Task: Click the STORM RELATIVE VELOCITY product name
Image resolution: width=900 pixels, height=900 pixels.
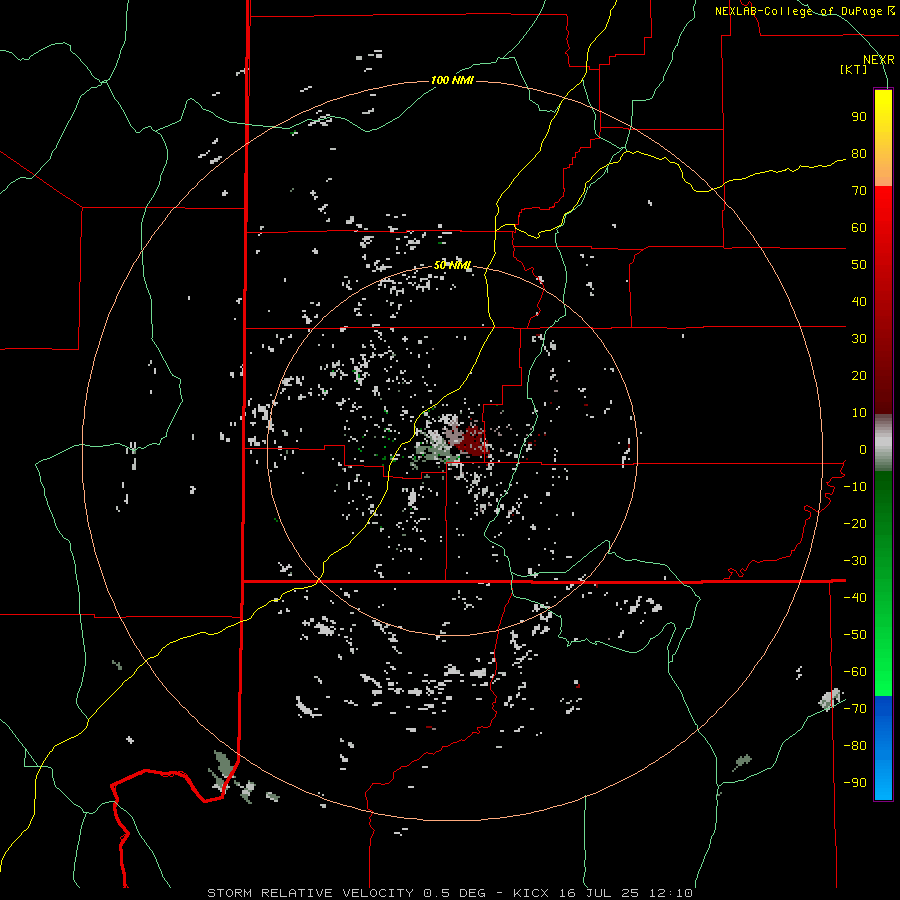Action: tap(310, 893)
